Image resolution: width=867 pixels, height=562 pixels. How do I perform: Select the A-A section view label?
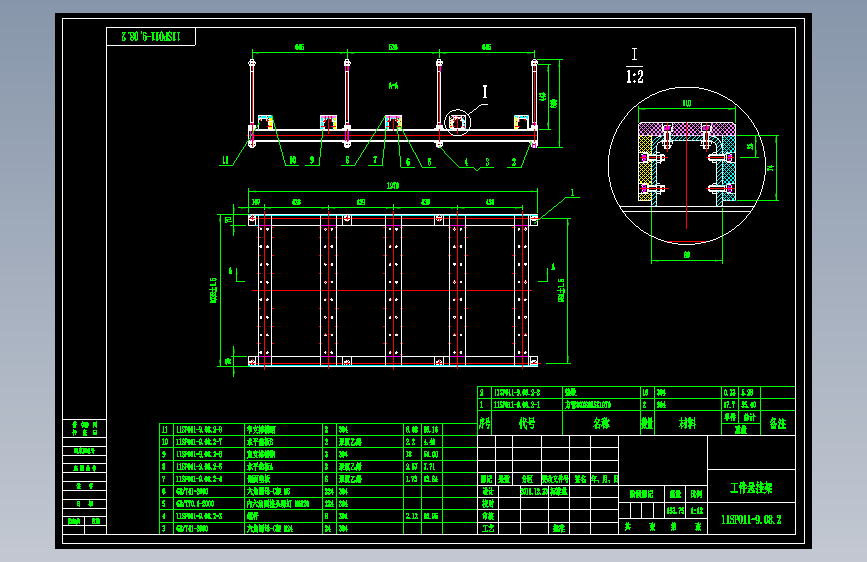[x=393, y=86]
